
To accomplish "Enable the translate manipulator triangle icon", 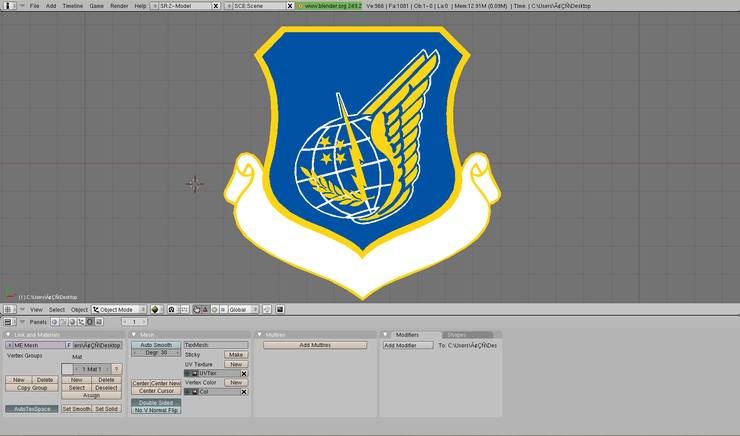I will click(205, 310).
